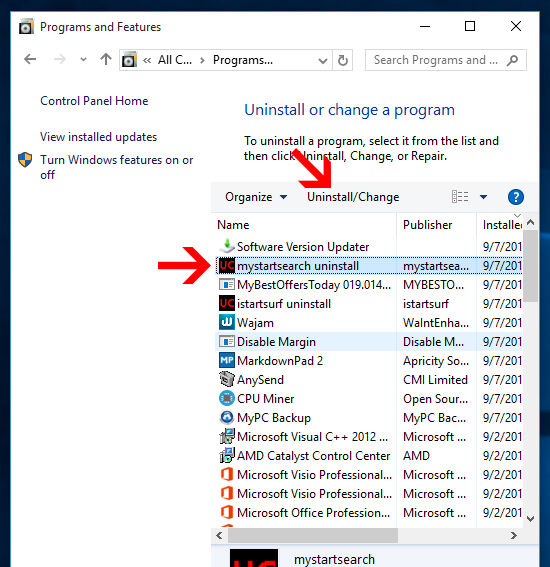Select MyBestOffersToday 019.014... entry
550x567 pixels.
(369, 285)
